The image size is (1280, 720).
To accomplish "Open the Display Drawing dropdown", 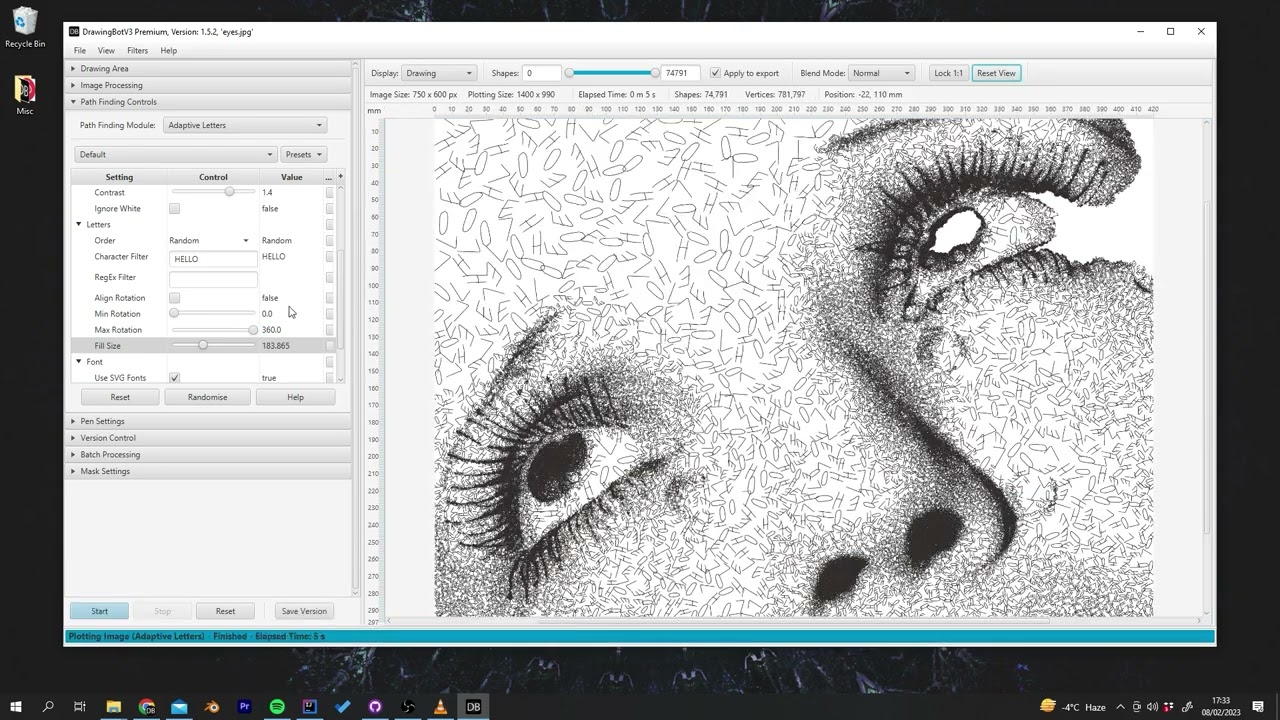I will coord(438,73).
